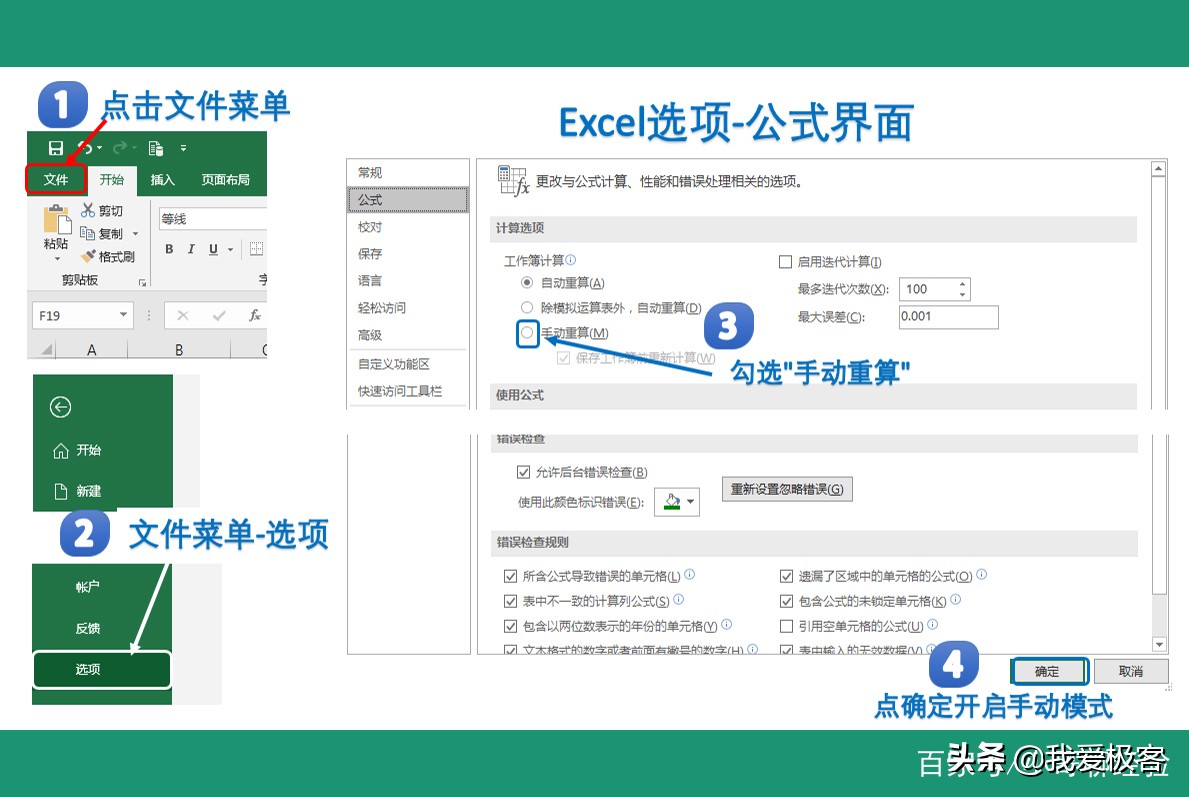Screen dimensions: 1189x797
Task: Click the enter checkmark icon in formula bar
Action: click(219, 315)
